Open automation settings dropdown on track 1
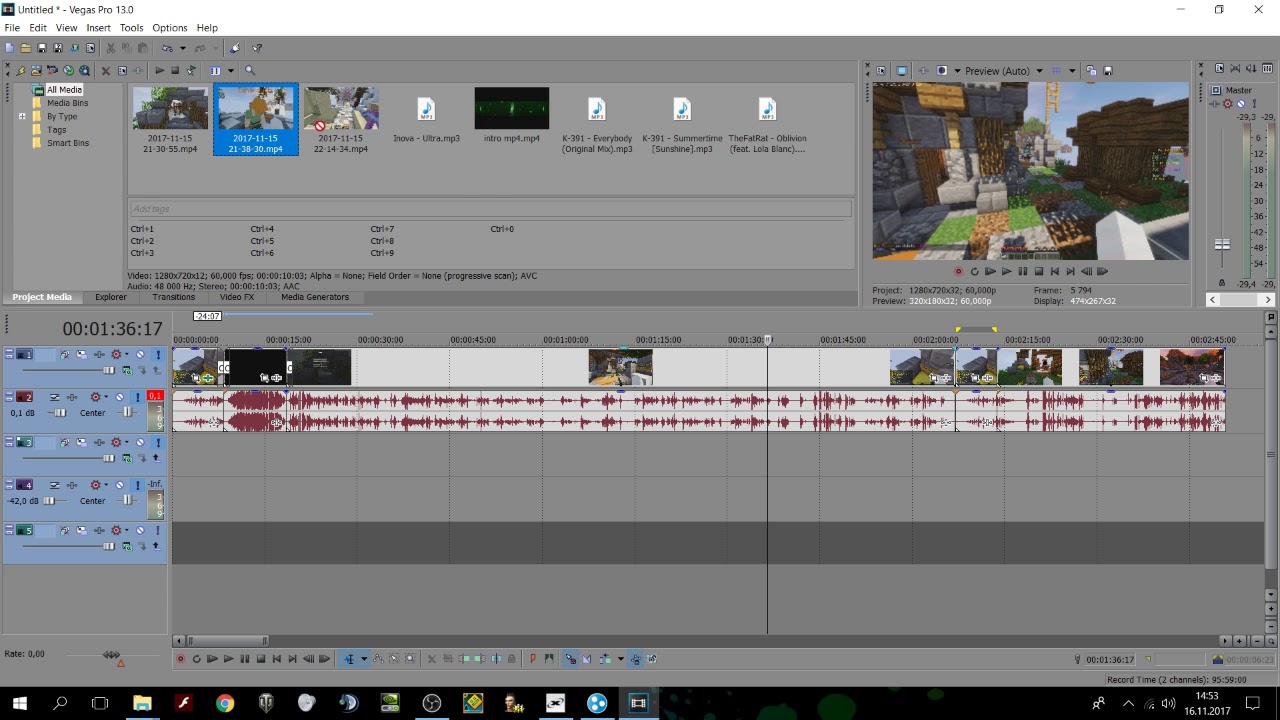1280x720 pixels. tap(126, 354)
